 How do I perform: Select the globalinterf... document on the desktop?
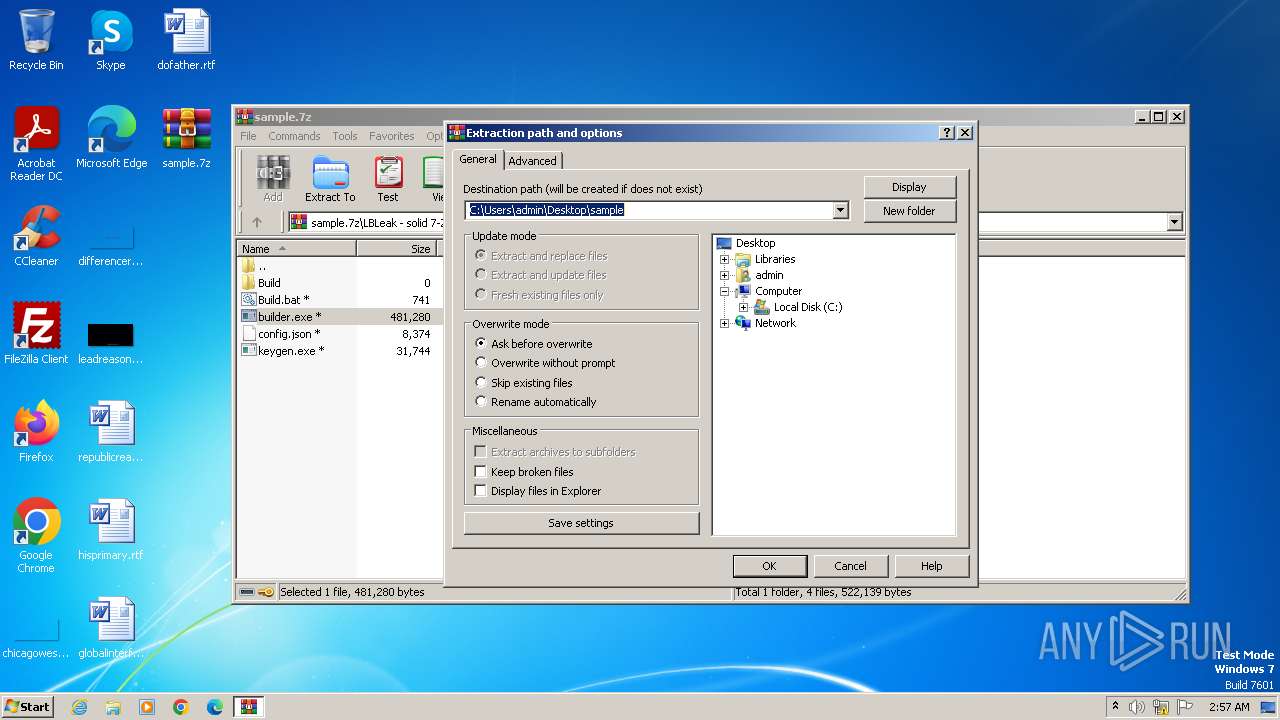click(x=111, y=628)
